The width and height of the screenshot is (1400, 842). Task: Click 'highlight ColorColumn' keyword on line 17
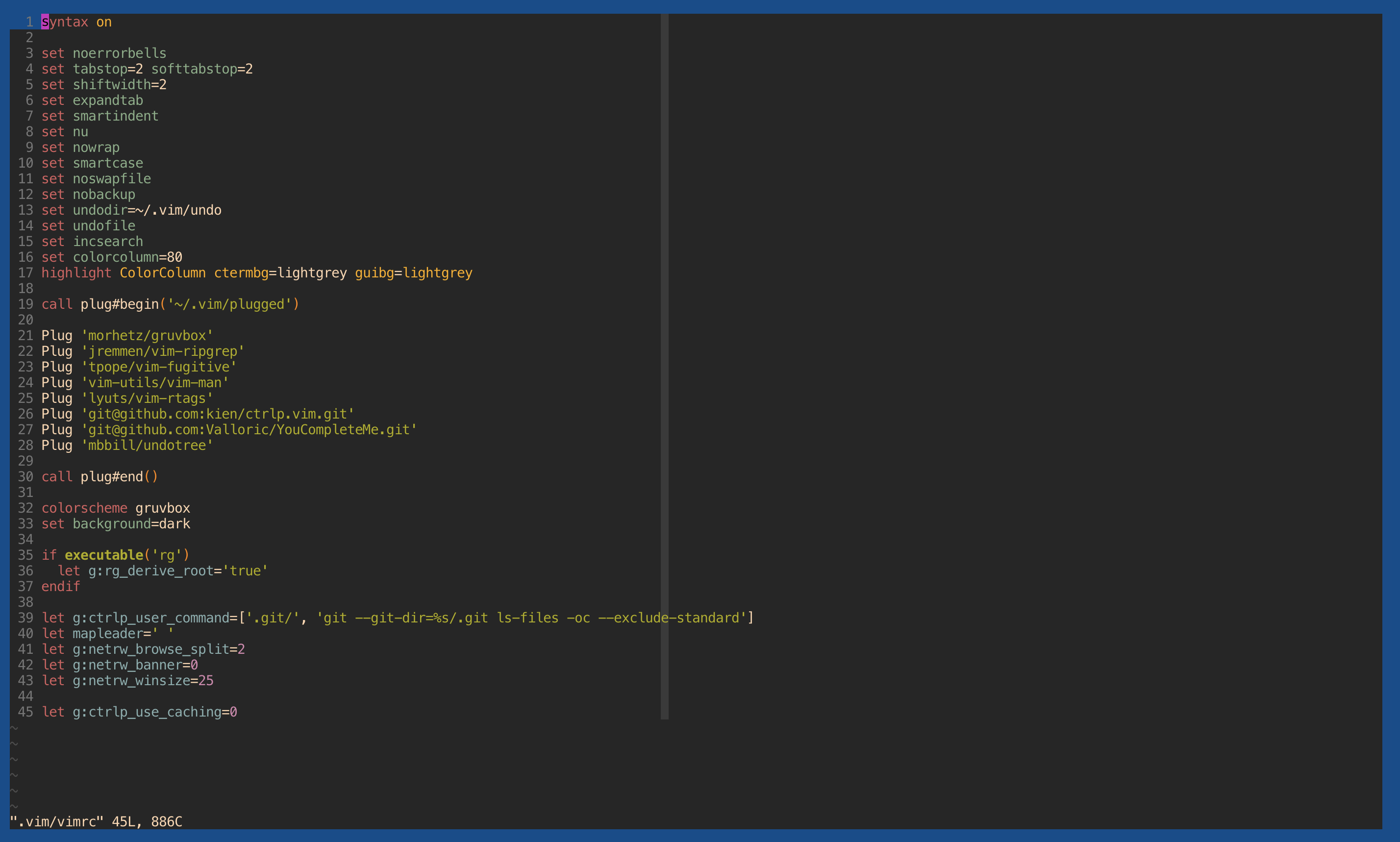pyautogui.click(x=123, y=273)
